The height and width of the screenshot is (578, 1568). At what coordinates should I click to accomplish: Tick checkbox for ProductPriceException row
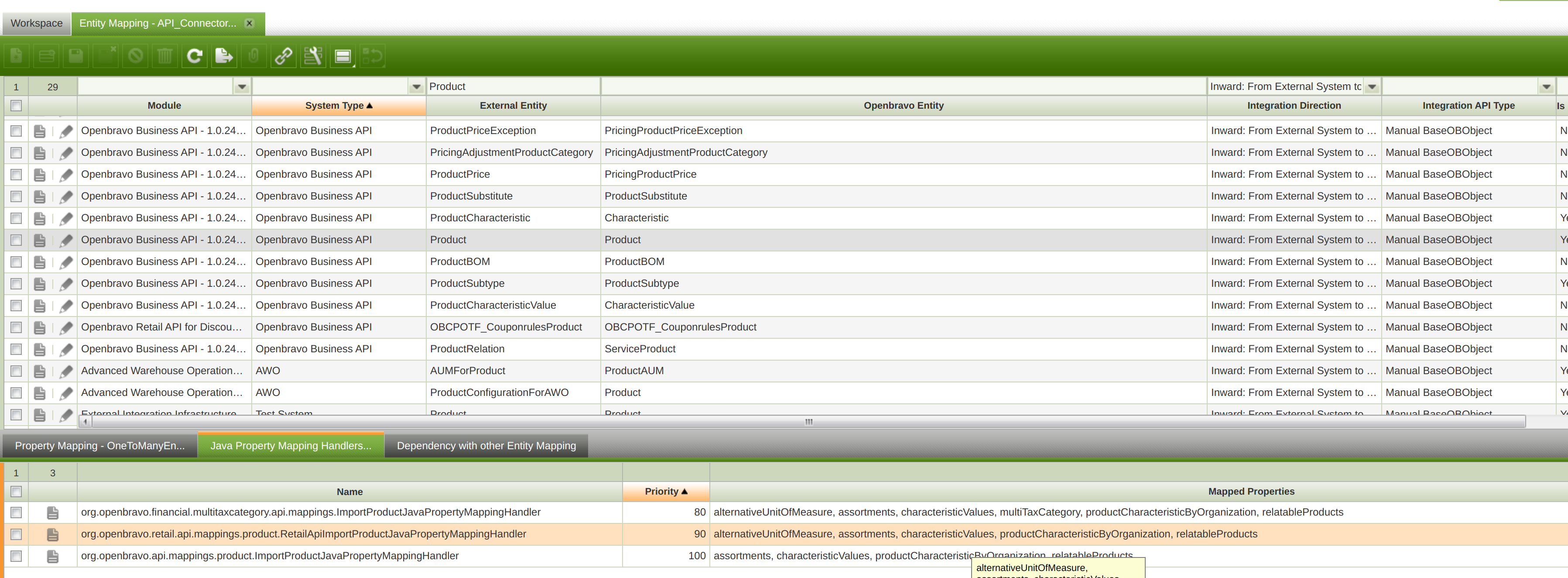(x=17, y=131)
